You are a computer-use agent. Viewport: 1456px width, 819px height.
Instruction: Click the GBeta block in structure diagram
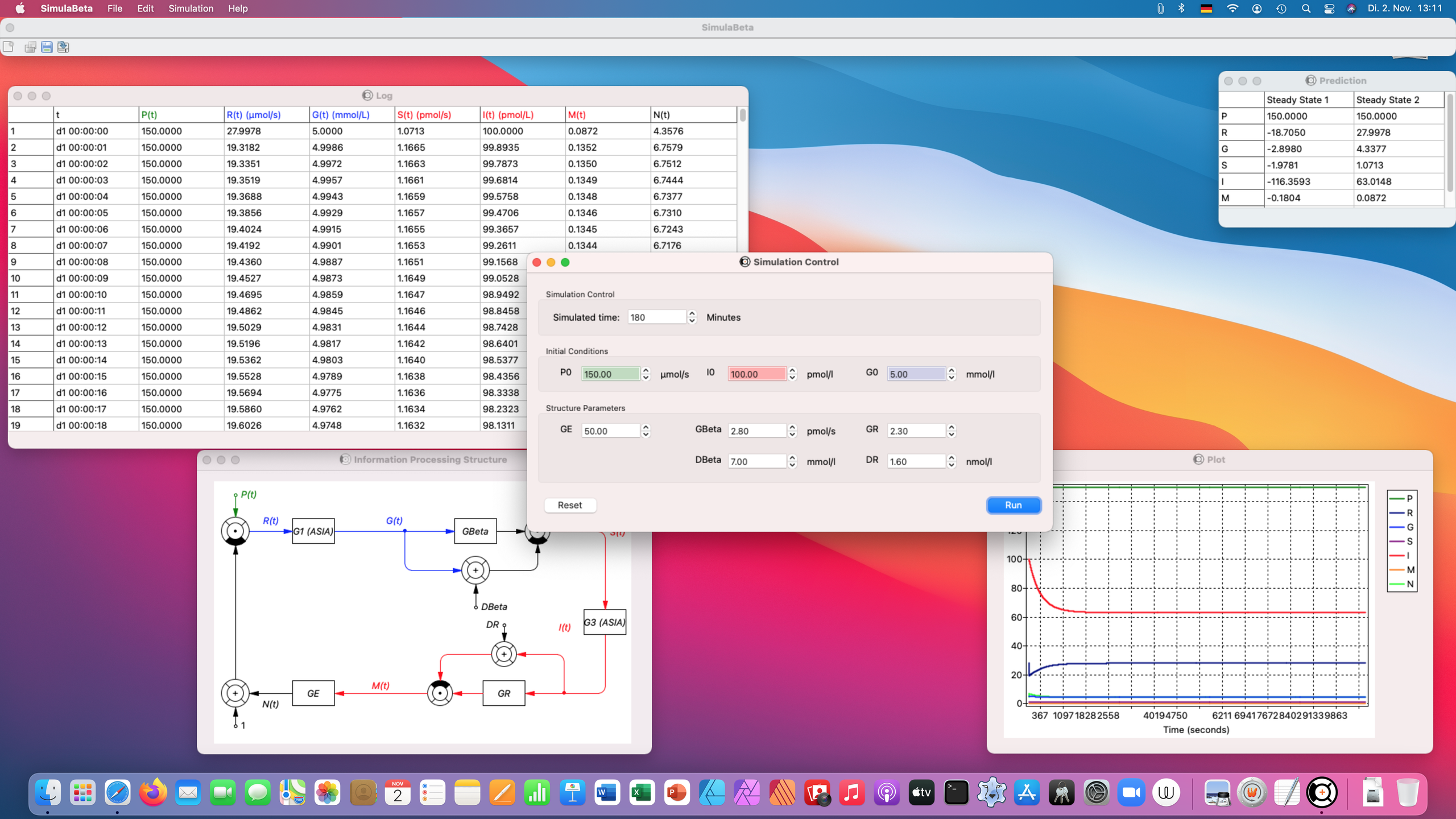tap(475, 531)
